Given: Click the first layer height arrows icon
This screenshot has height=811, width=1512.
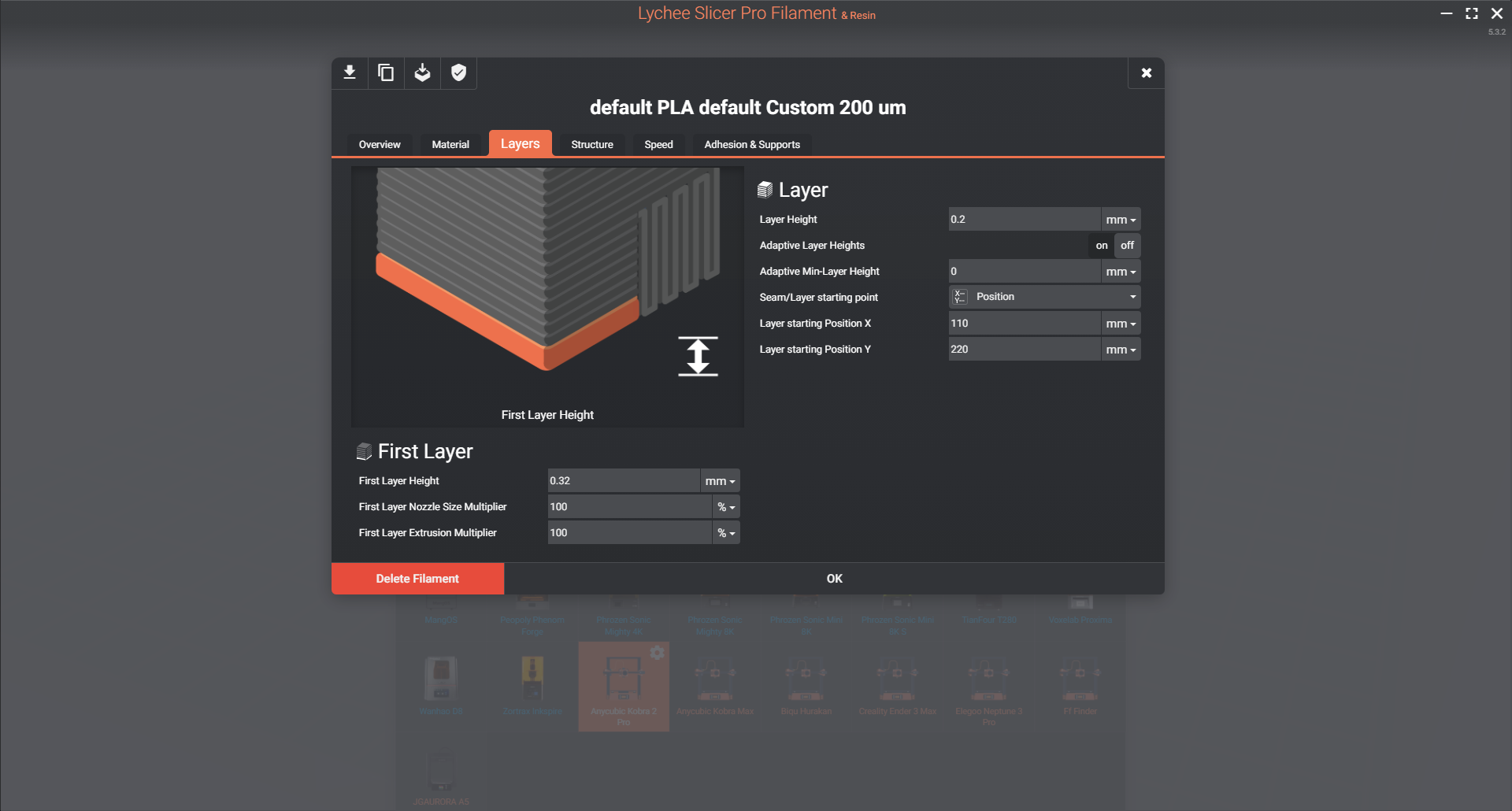Looking at the screenshot, I should 698,356.
